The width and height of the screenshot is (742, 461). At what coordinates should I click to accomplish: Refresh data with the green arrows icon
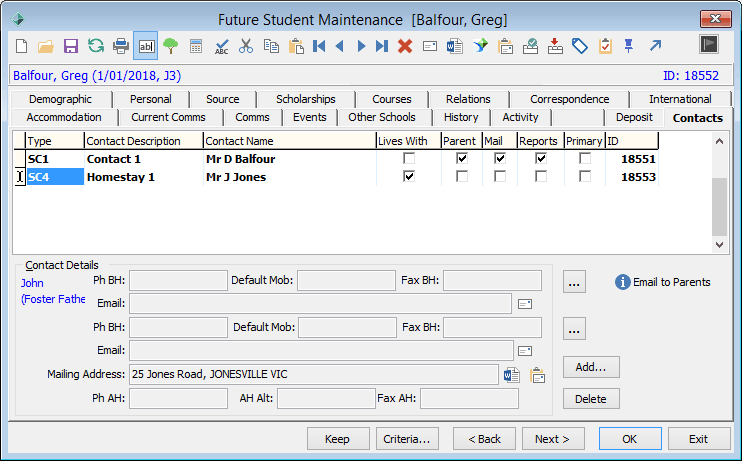pyautogui.click(x=96, y=46)
